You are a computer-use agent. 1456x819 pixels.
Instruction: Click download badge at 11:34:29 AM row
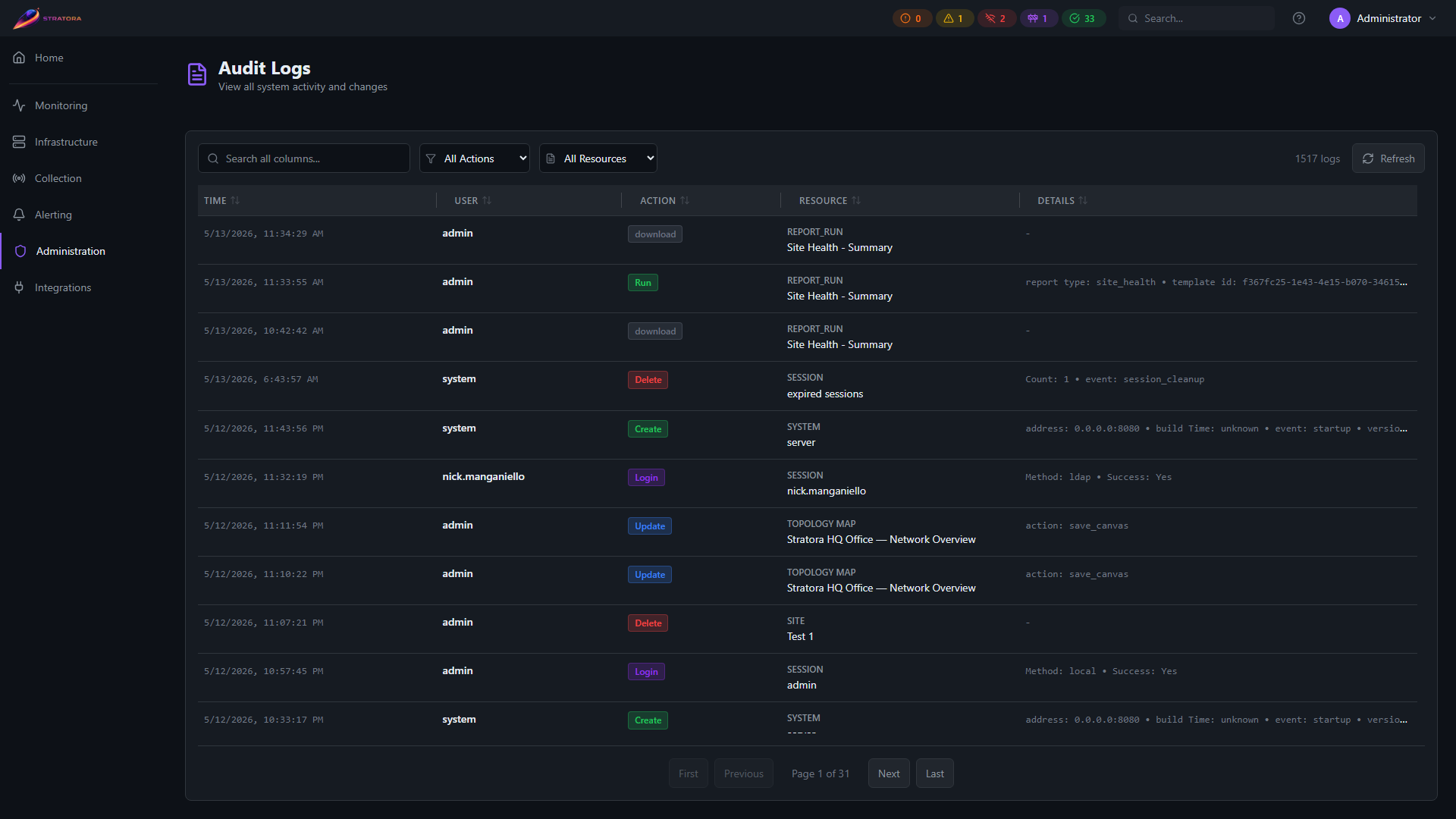pyautogui.click(x=655, y=234)
